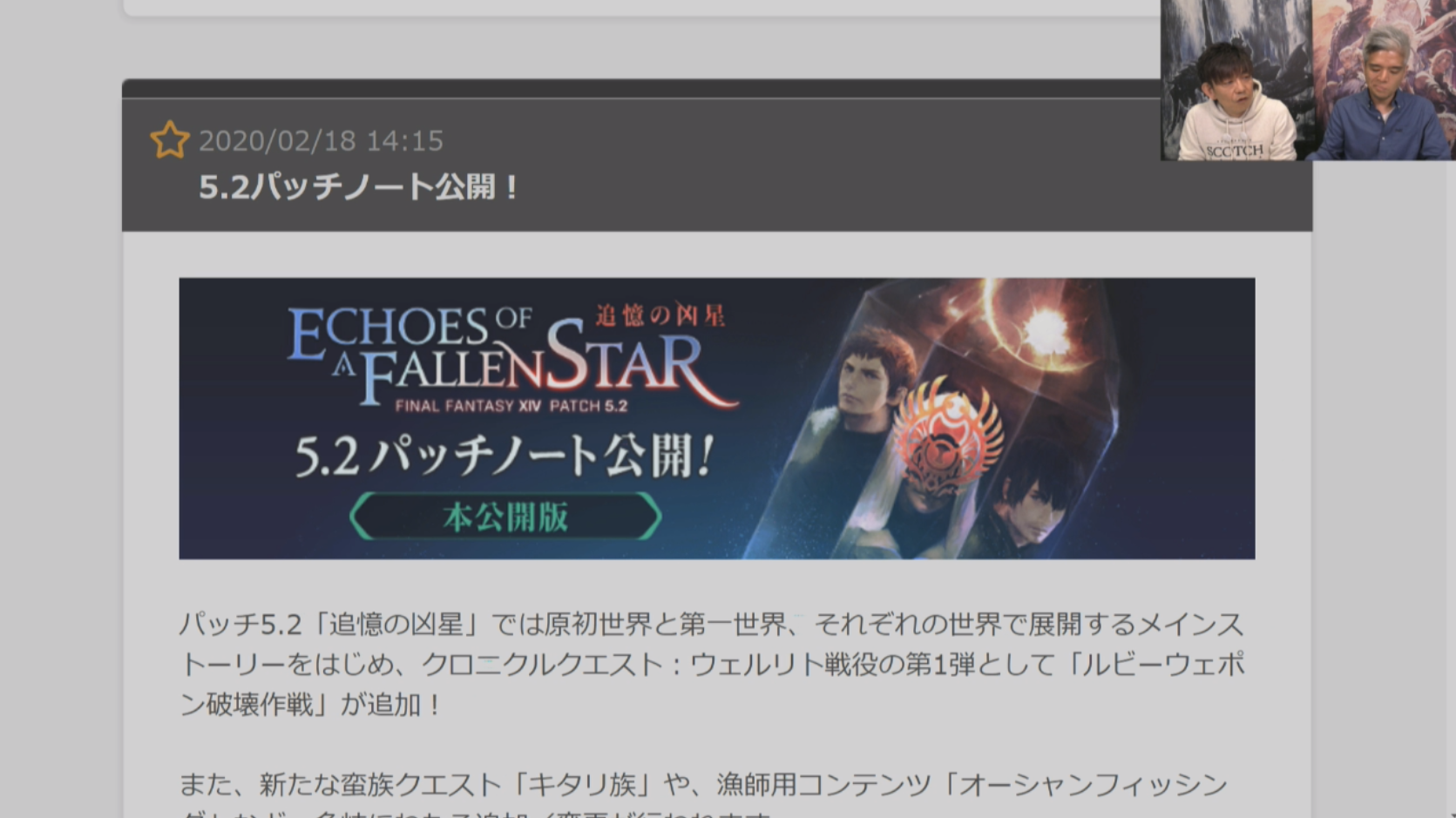The width and height of the screenshot is (1456, 818).
Task: Click the SCOTCH text on the hoodie
Action: [x=1235, y=151]
